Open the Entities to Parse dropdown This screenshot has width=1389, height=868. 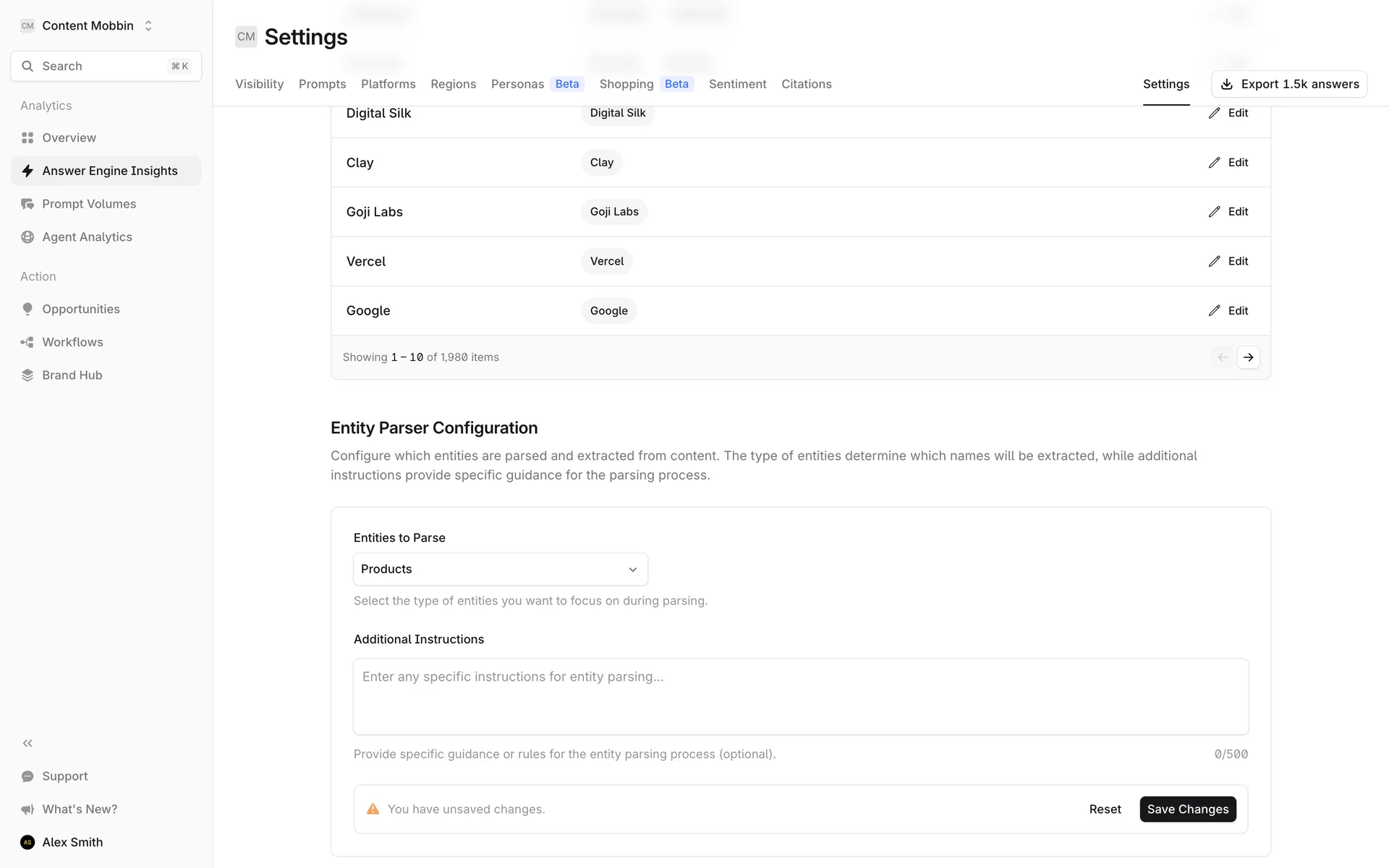(x=500, y=569)
